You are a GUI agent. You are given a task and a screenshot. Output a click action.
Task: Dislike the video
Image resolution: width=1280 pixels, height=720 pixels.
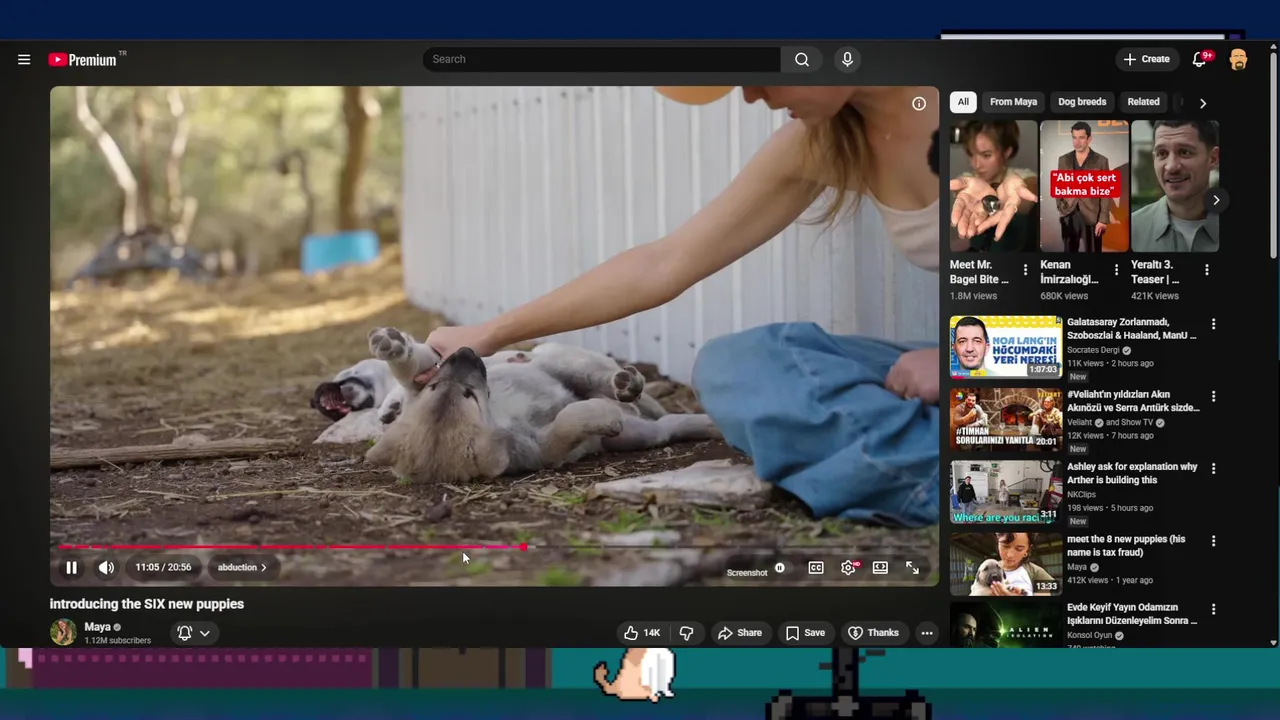click(x=686, y=633)
